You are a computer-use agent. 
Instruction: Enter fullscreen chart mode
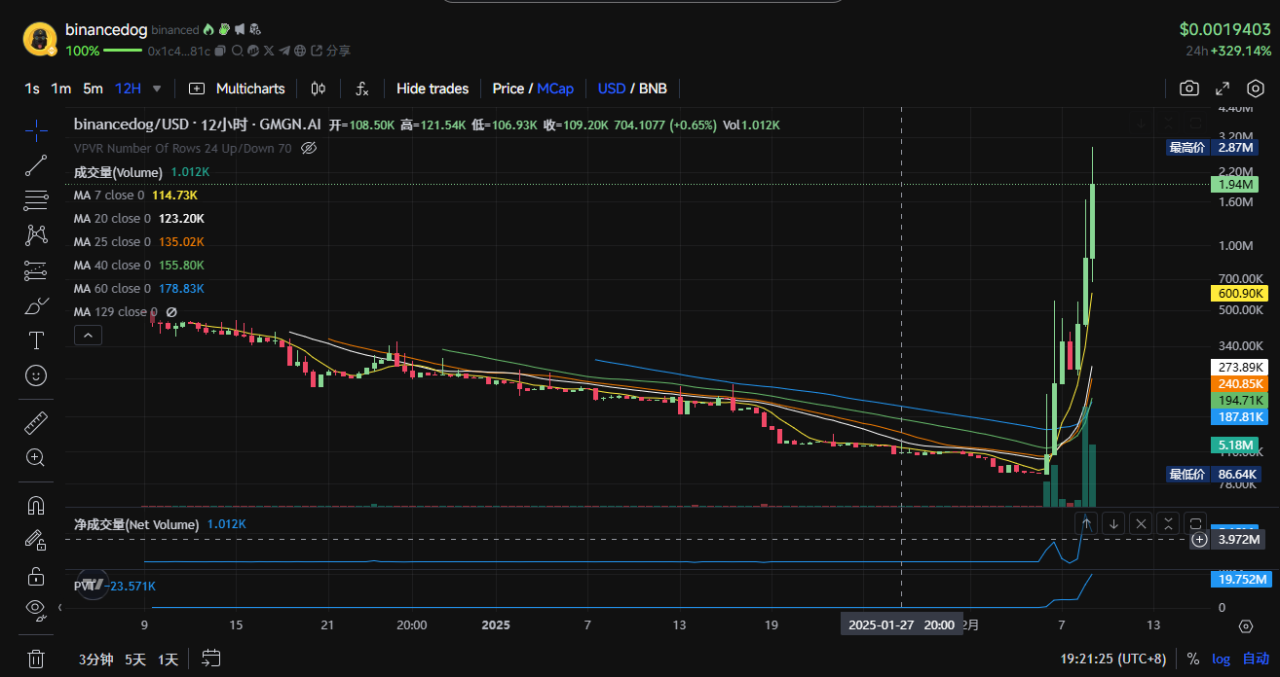(x=1222, y=88)
